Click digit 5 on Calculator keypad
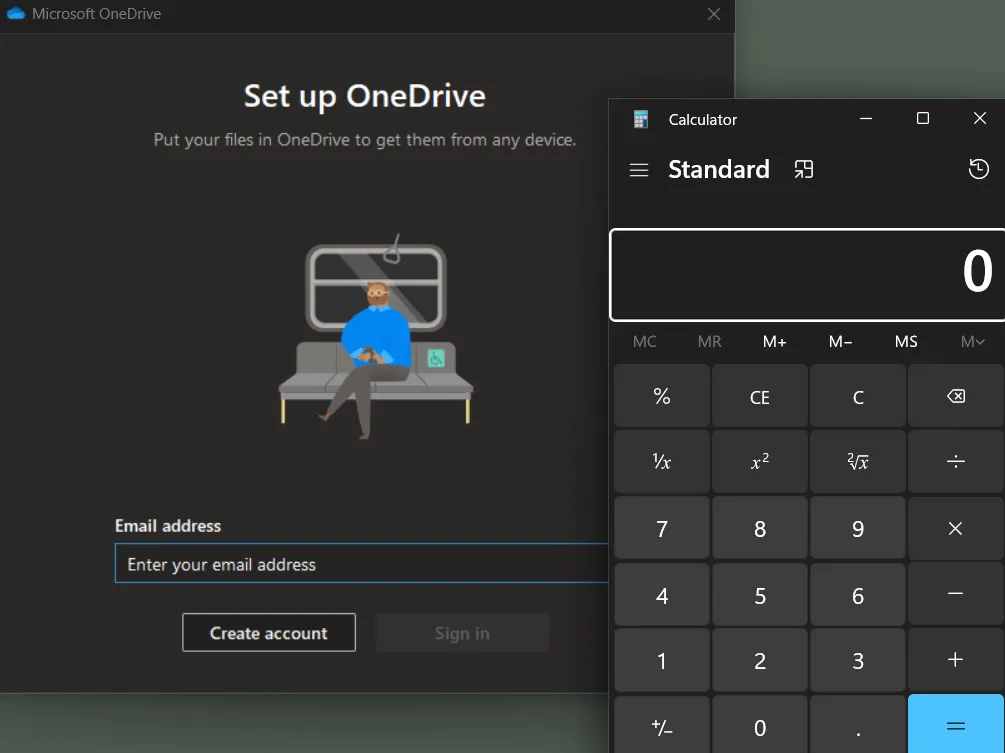The image size is (1005, 753). 760,595
